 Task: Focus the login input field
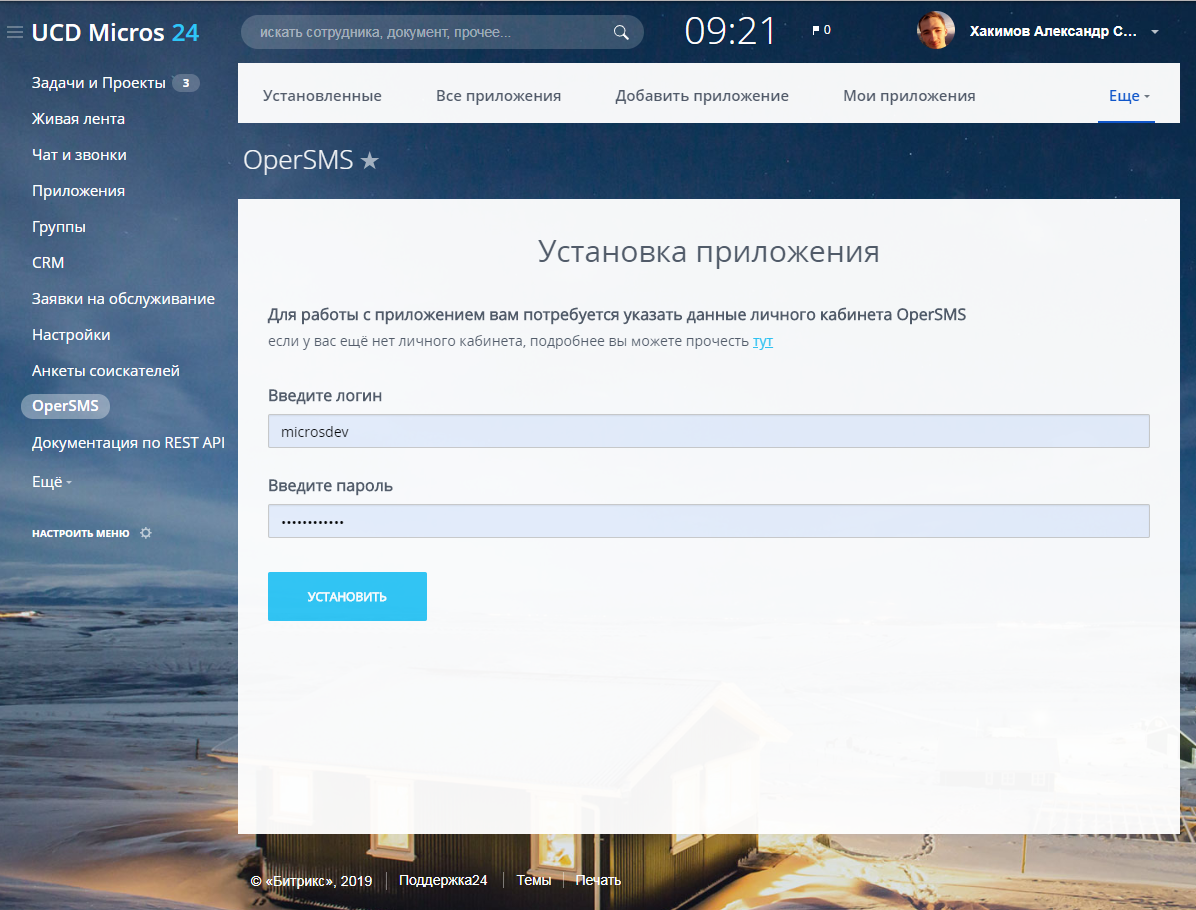pos(709,431)
